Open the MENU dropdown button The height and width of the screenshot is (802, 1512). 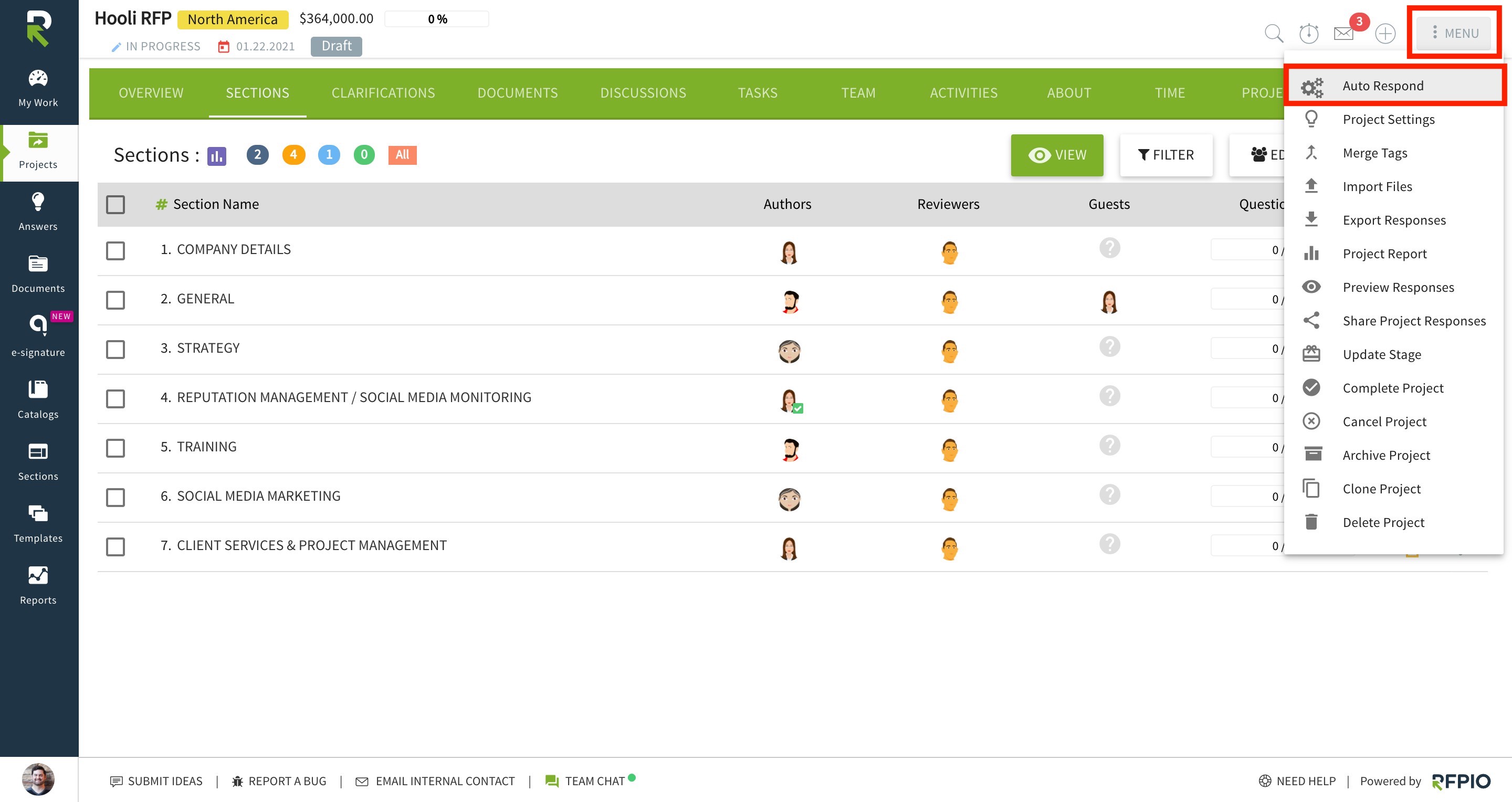pos(1453,33)
